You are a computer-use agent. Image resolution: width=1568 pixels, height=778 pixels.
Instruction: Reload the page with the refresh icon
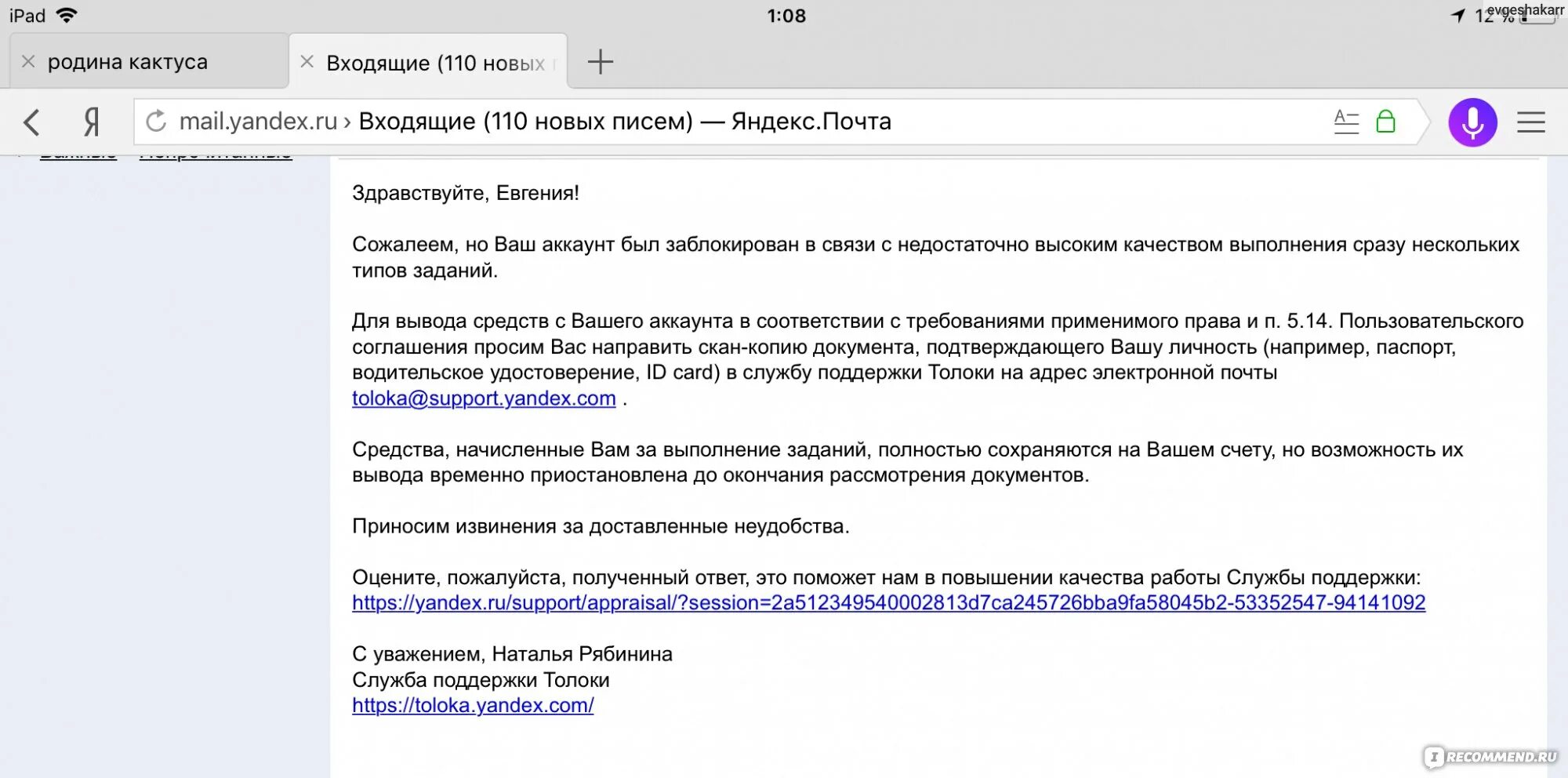click(x=156, y=122)
